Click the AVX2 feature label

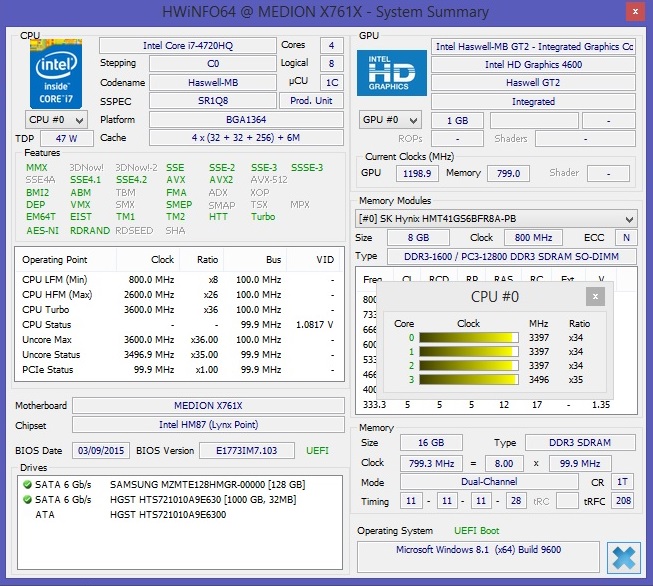pos(221,180)
